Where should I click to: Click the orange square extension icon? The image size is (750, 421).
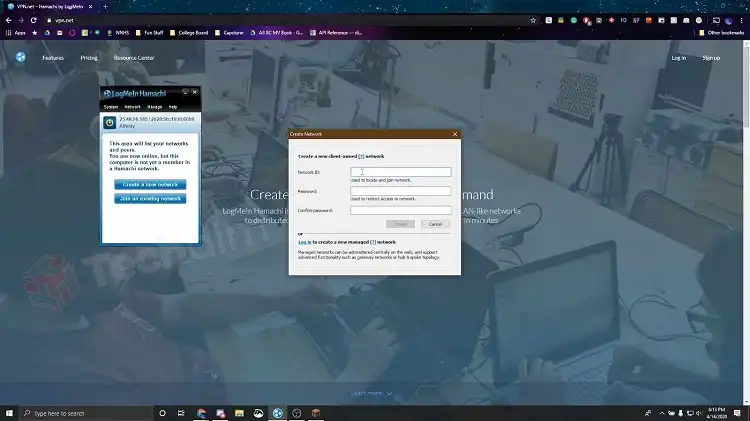[x=649, y=20]
